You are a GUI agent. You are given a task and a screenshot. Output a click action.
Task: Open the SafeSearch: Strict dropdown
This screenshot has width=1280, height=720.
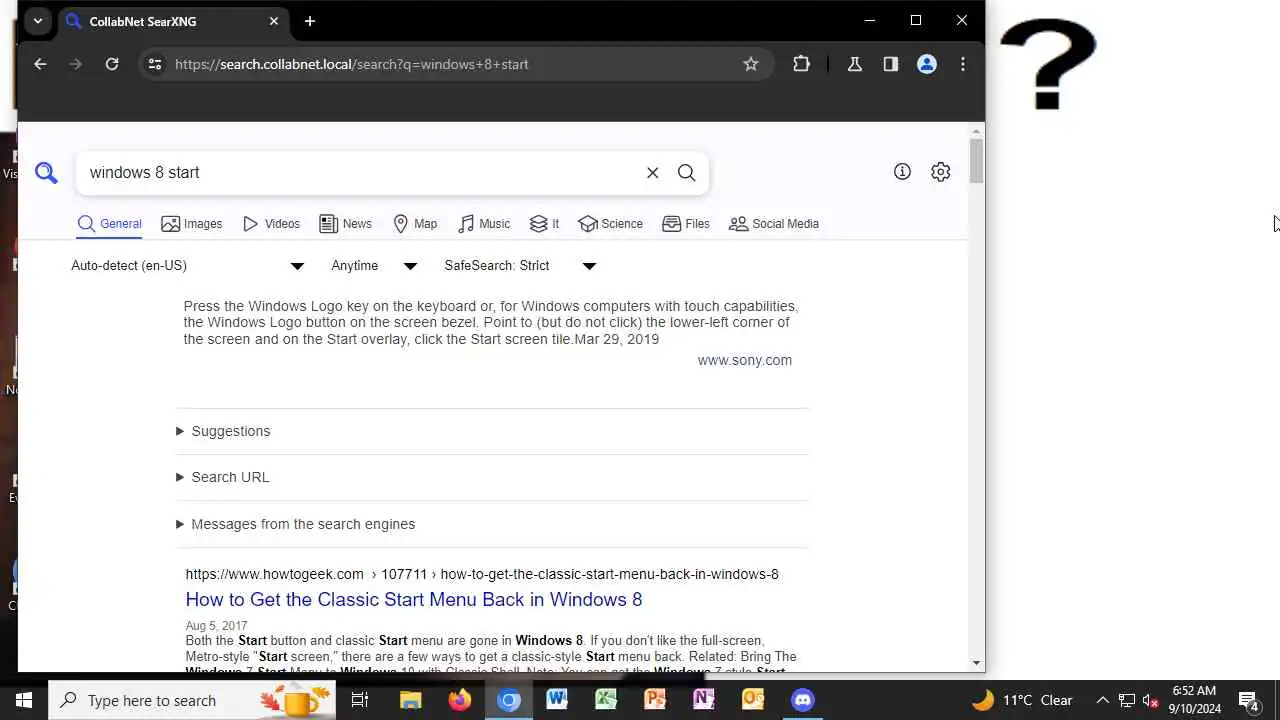pyautogui.click(x=520, y=266)
